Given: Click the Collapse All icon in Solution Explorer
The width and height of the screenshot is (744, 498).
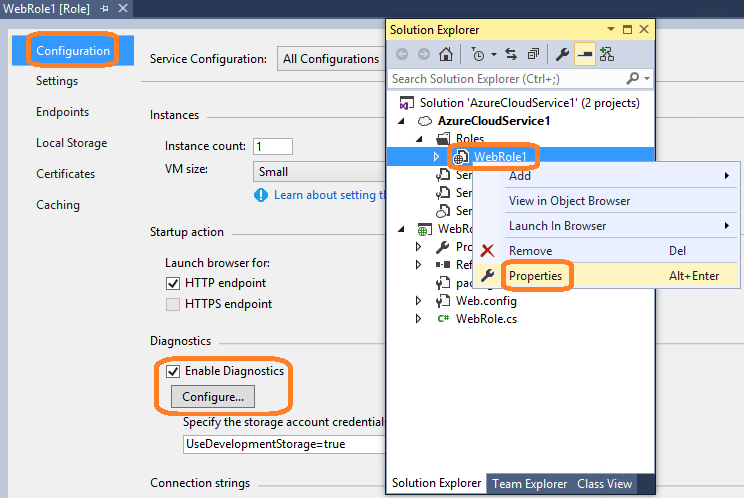Looking at the screenshot, I should [533, 54].
